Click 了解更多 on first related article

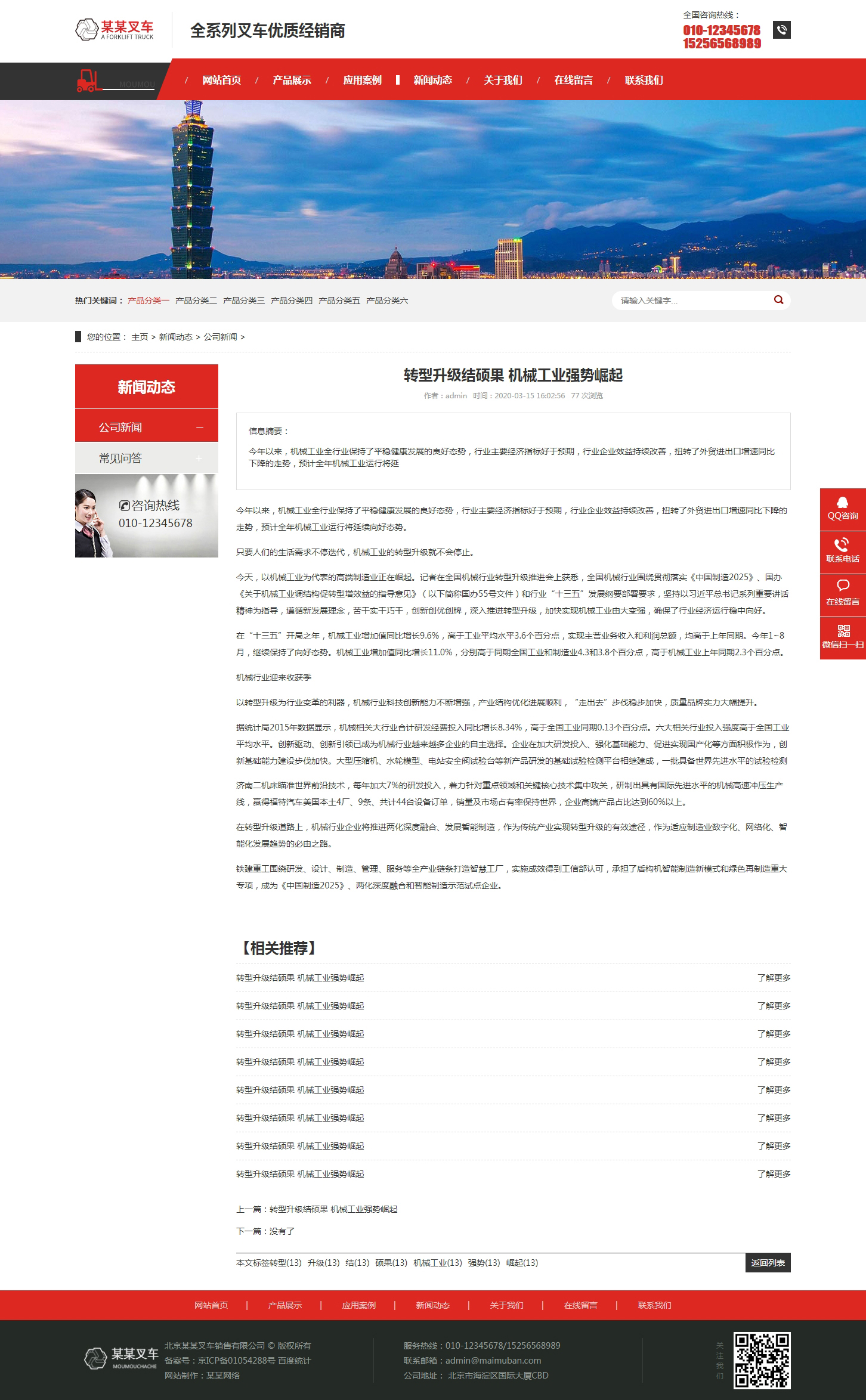(774, 978)
